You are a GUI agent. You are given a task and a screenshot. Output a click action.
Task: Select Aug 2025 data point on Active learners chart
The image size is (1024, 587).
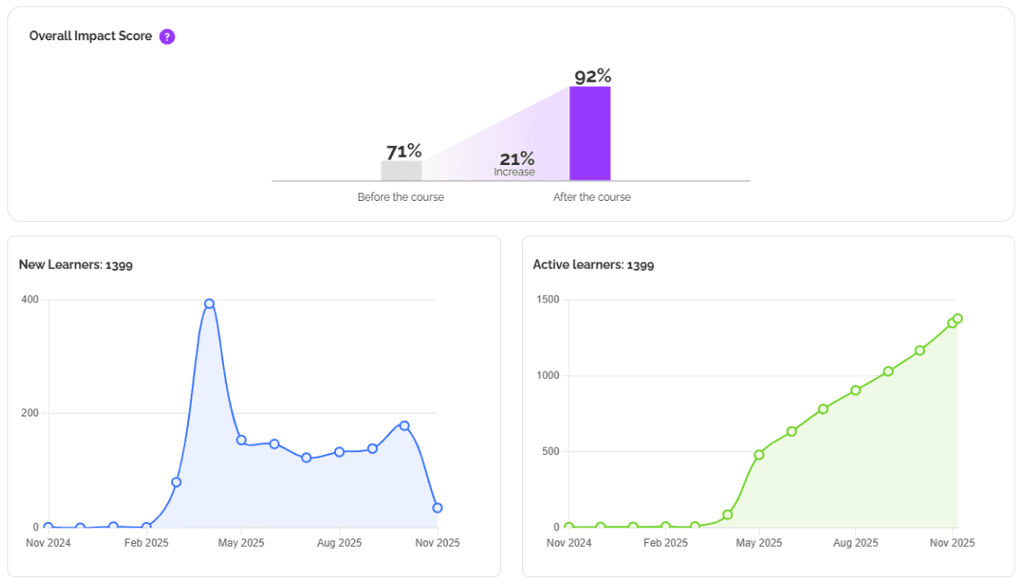coord(856,390)
